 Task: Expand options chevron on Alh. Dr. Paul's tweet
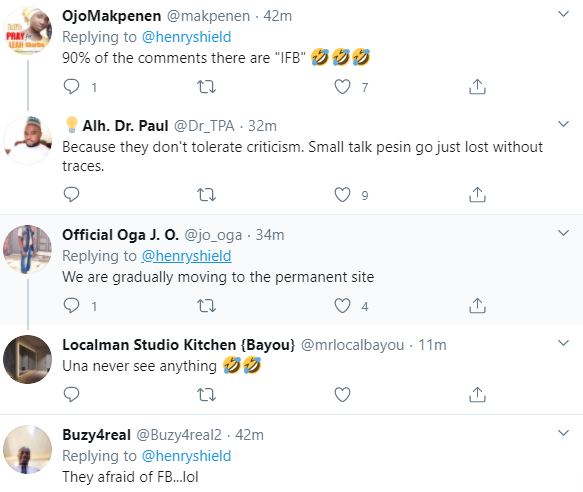(564, 124)
